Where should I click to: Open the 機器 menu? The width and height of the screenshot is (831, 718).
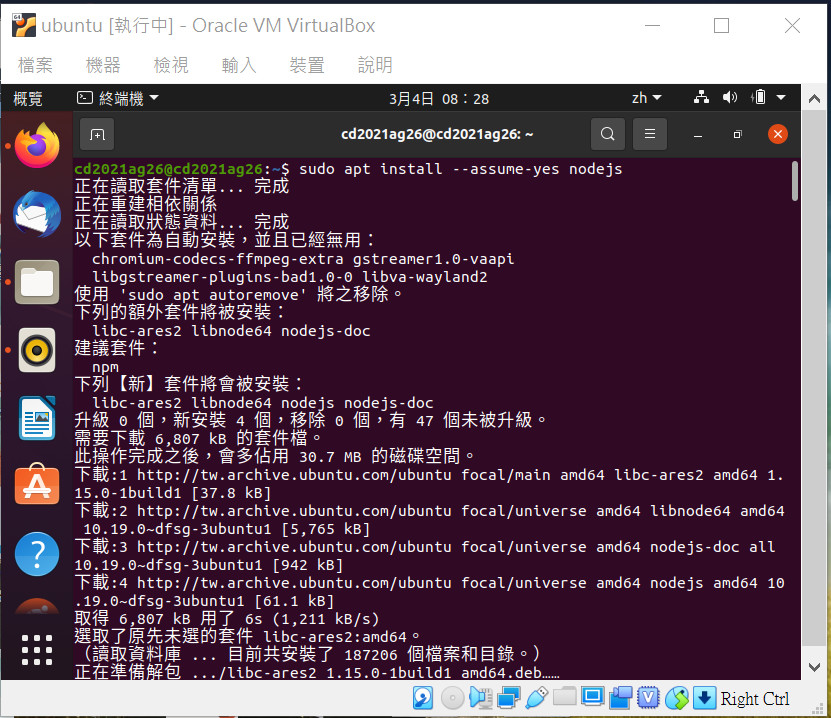pos(103,65)
